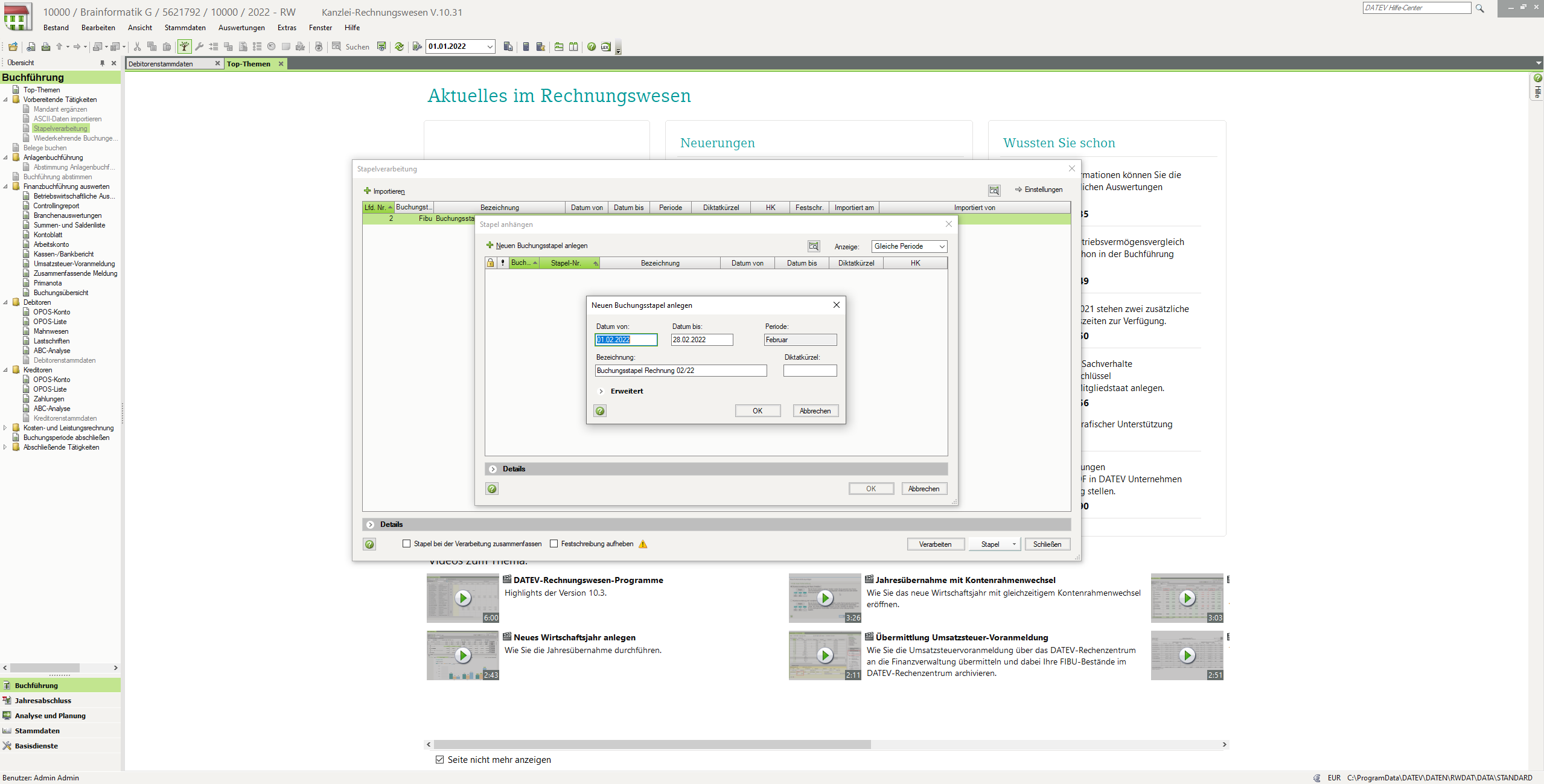Viewport: 1544px width, 784px height.
Task: Click the Hilfe question mark at the right edge
Action: pos(1537,78)
